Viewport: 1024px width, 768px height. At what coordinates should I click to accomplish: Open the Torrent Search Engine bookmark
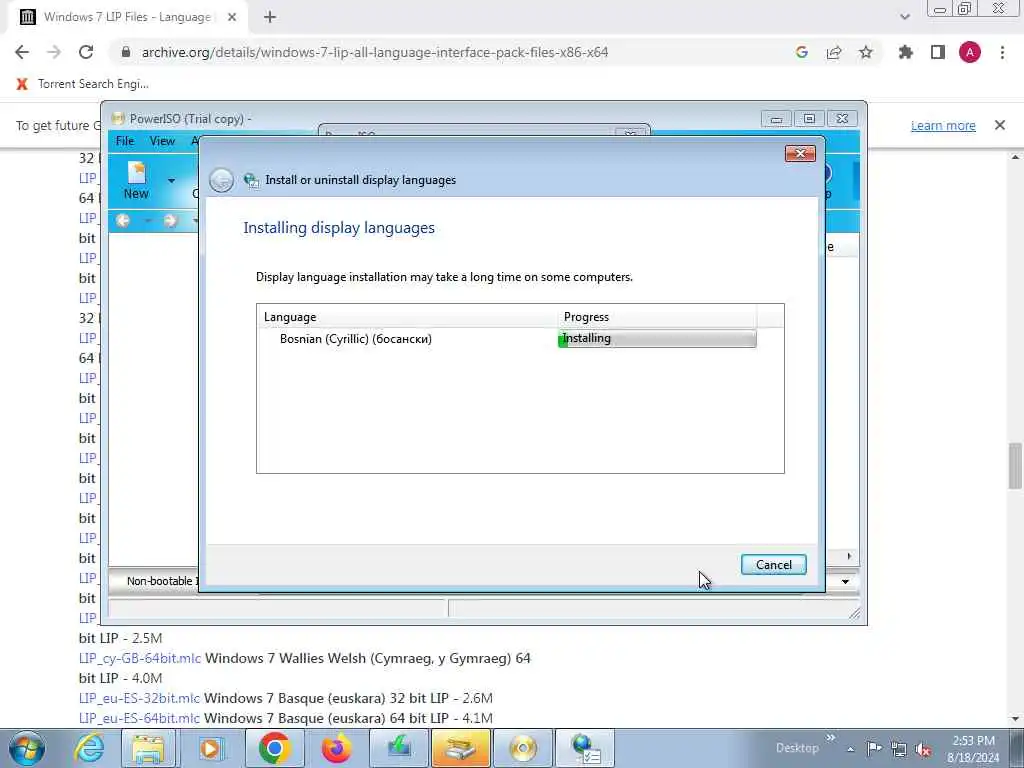[x=83, y=84]
